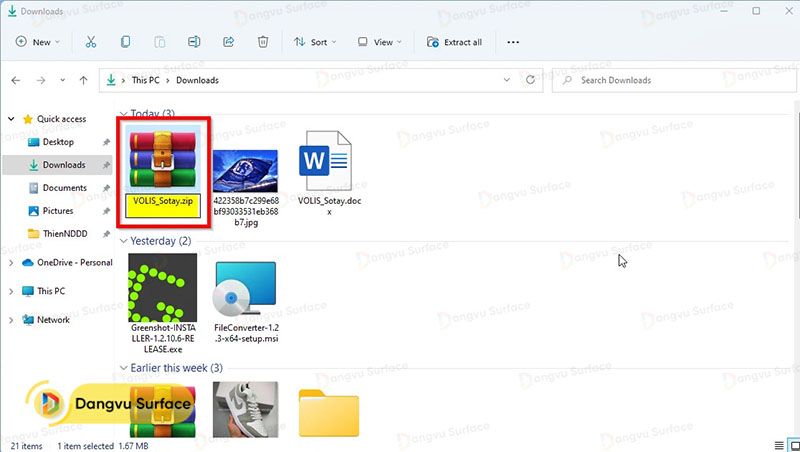Open the New dropdown menu
800x452 pixels.
point(38,42)
